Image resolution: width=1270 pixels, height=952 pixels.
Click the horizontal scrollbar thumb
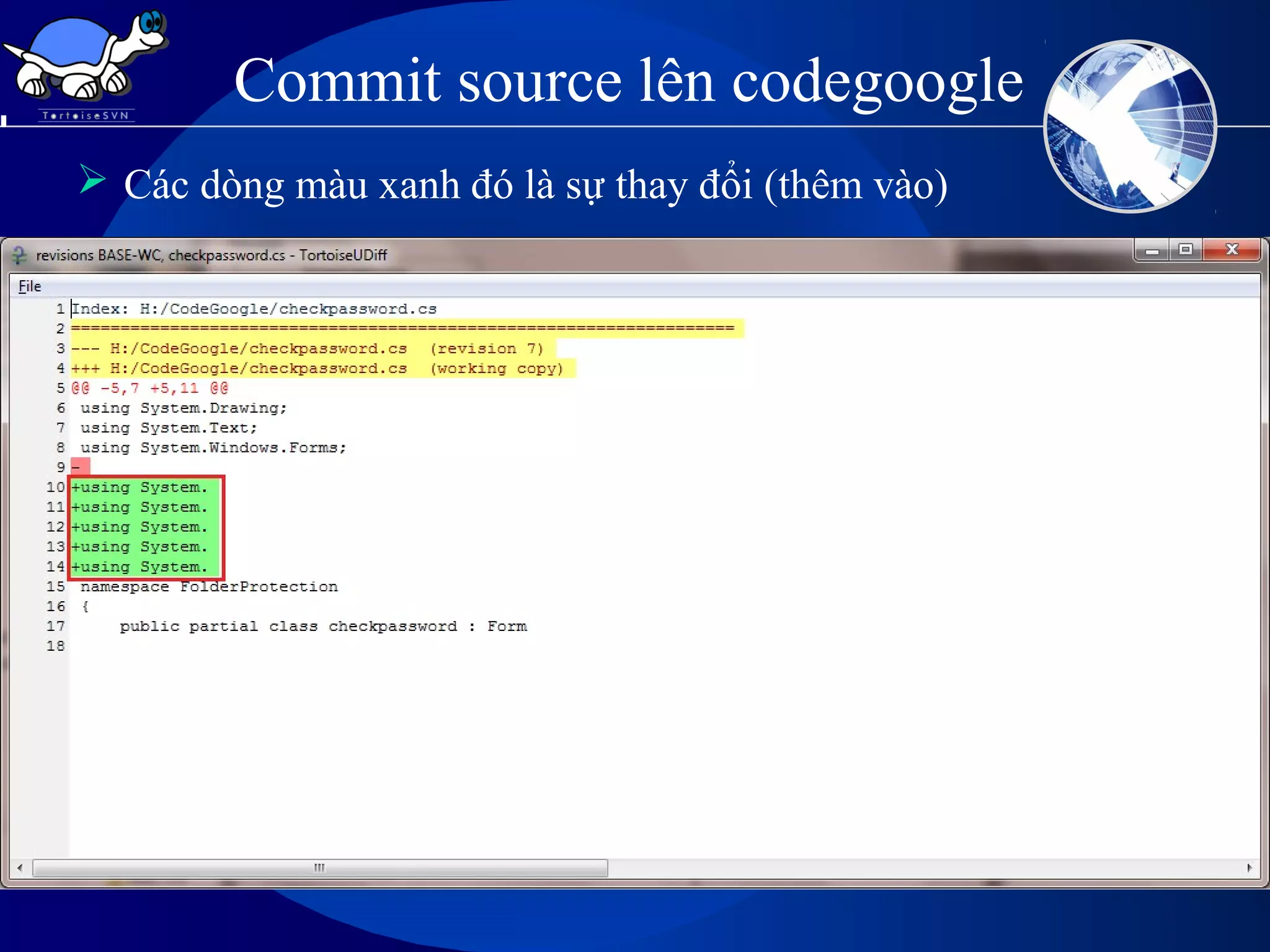click(x=320, y=868)
